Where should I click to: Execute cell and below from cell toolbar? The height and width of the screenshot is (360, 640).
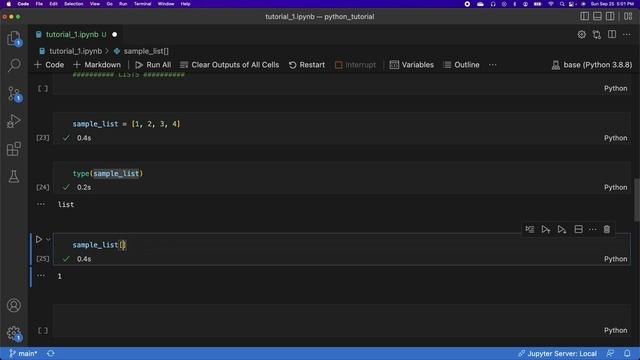(562, 229)
